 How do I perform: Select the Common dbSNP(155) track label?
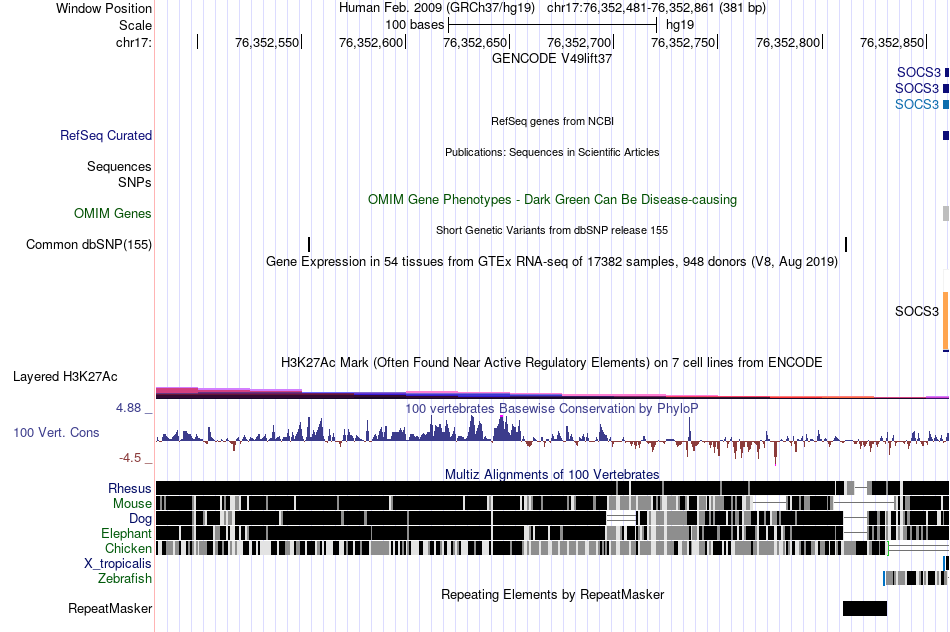coord(89,244)
